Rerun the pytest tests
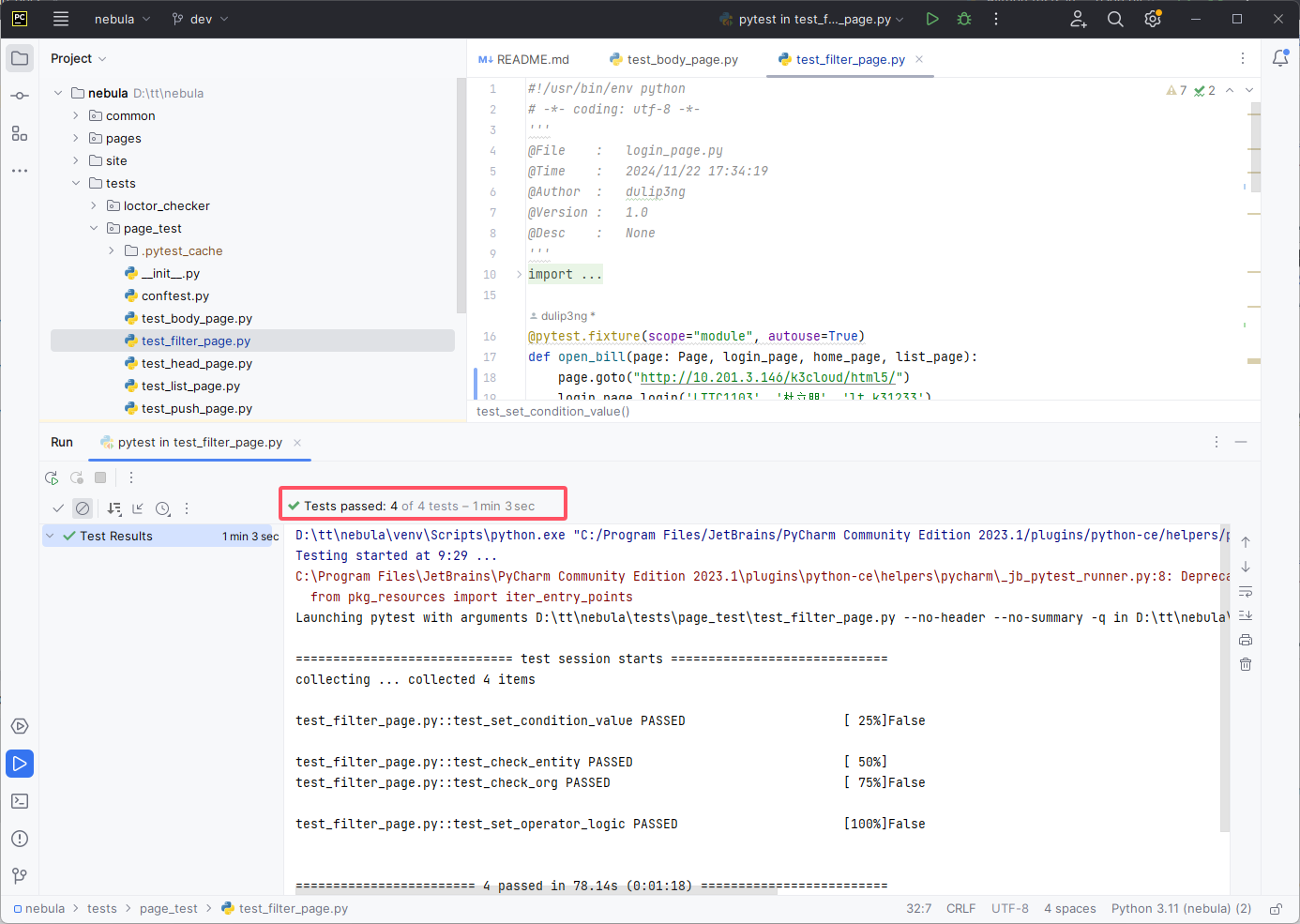Viewport: 1300px width, 924px height. [x=52, y=477]
